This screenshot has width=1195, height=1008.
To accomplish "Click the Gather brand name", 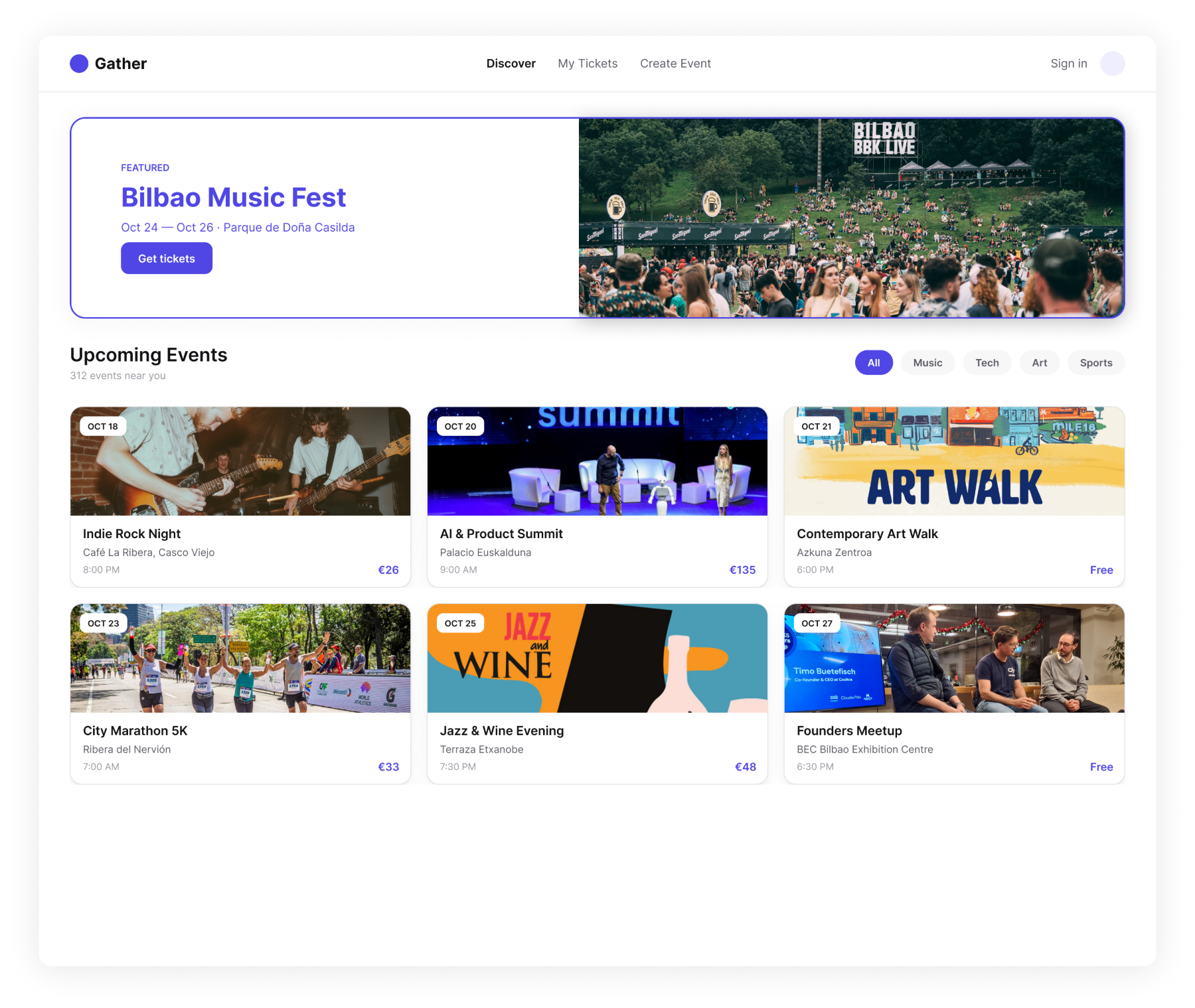I will [x=121, y=64].
